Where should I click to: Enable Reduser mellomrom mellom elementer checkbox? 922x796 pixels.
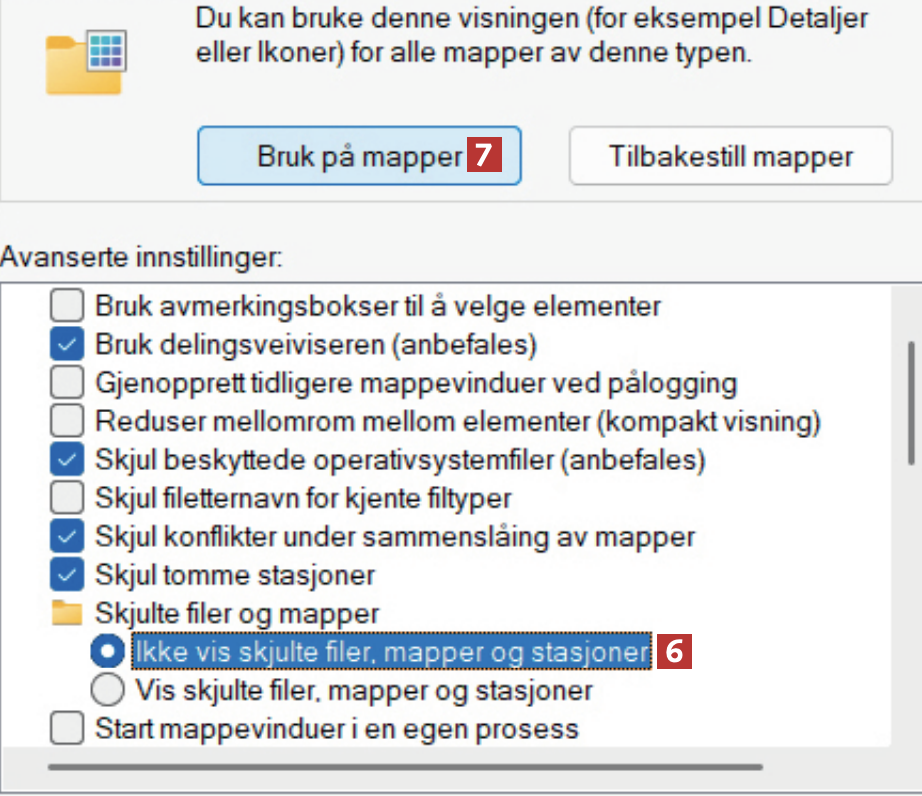[x=67, y=421]
